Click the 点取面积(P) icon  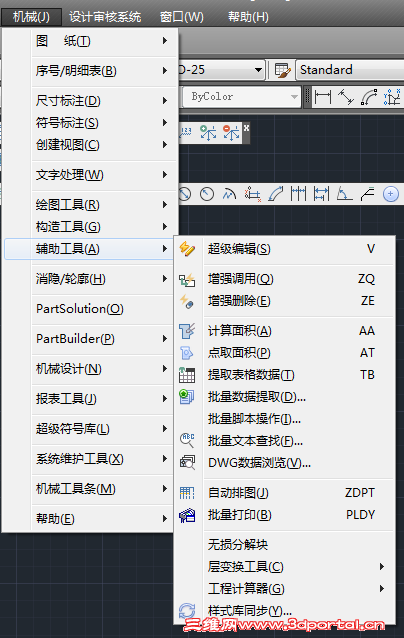187,353
